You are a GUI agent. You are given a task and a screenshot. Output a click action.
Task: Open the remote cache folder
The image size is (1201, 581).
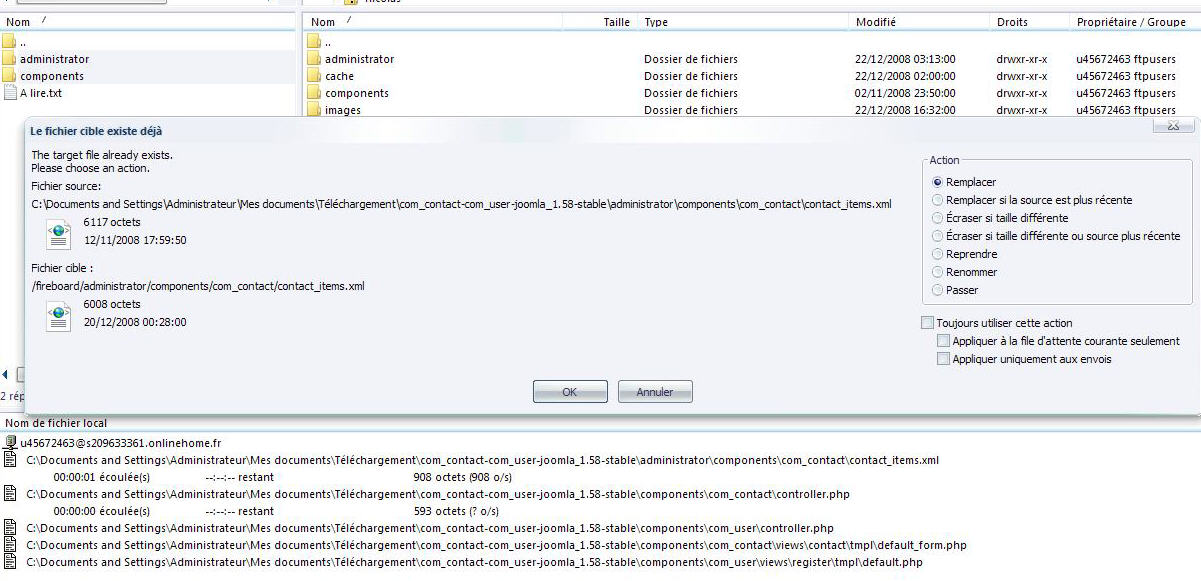point(339,76)
